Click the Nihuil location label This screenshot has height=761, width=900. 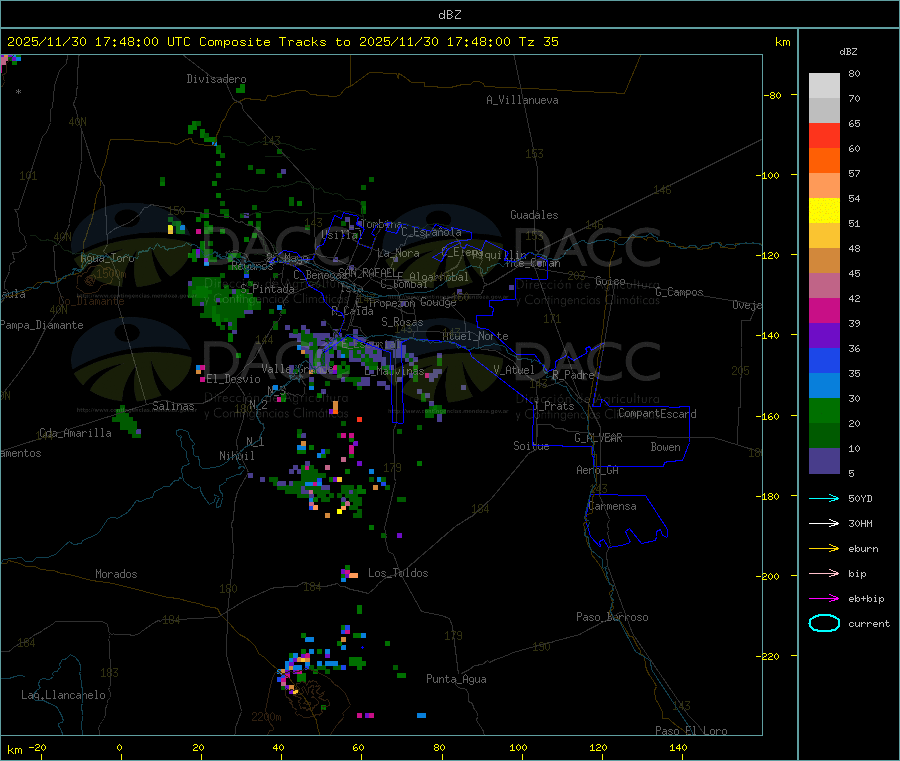tap(237, 456)
